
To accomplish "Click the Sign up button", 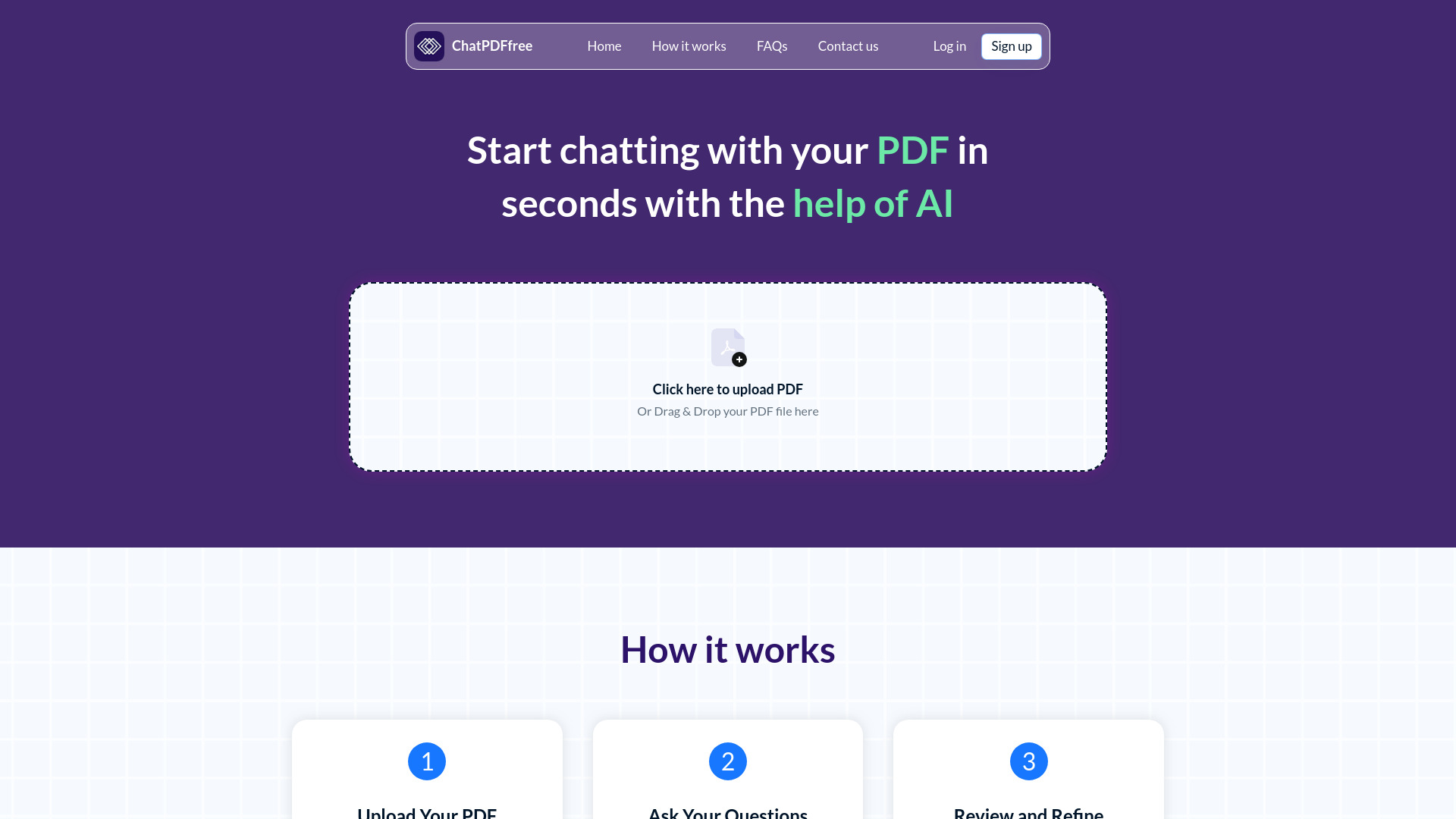I will pos(1011,46).
